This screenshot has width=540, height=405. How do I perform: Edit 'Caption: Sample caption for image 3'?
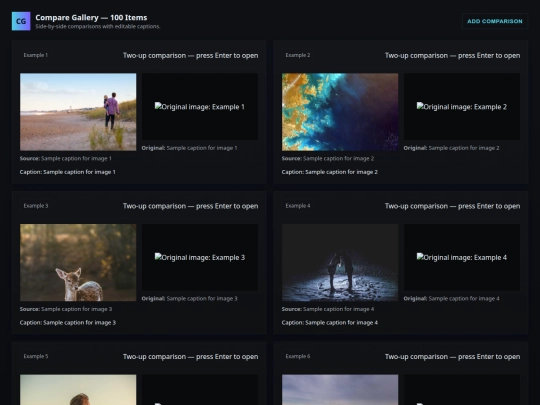(x=68, y=323)
